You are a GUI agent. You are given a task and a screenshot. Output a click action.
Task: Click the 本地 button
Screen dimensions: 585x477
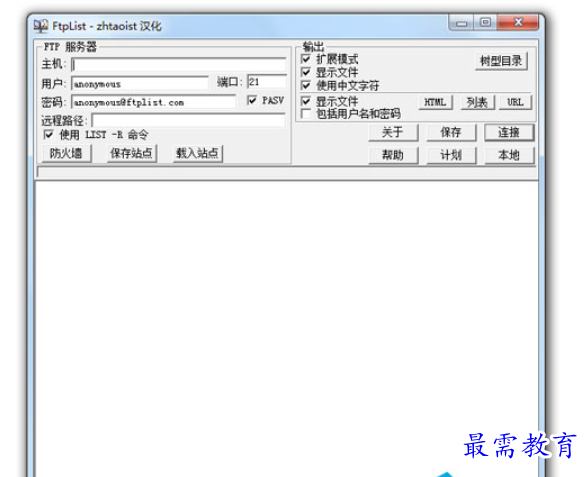tap(509, 155)
